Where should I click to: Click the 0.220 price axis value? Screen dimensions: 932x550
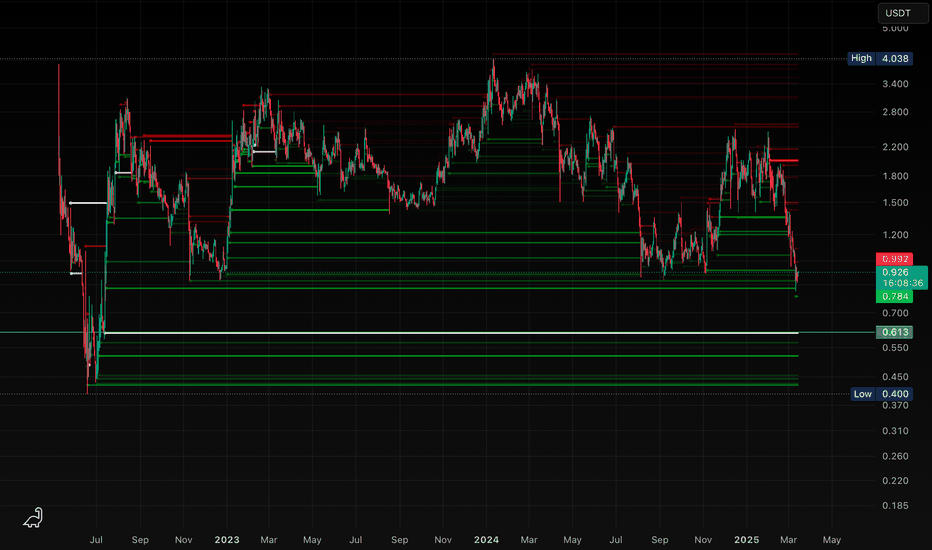point(895,480)
